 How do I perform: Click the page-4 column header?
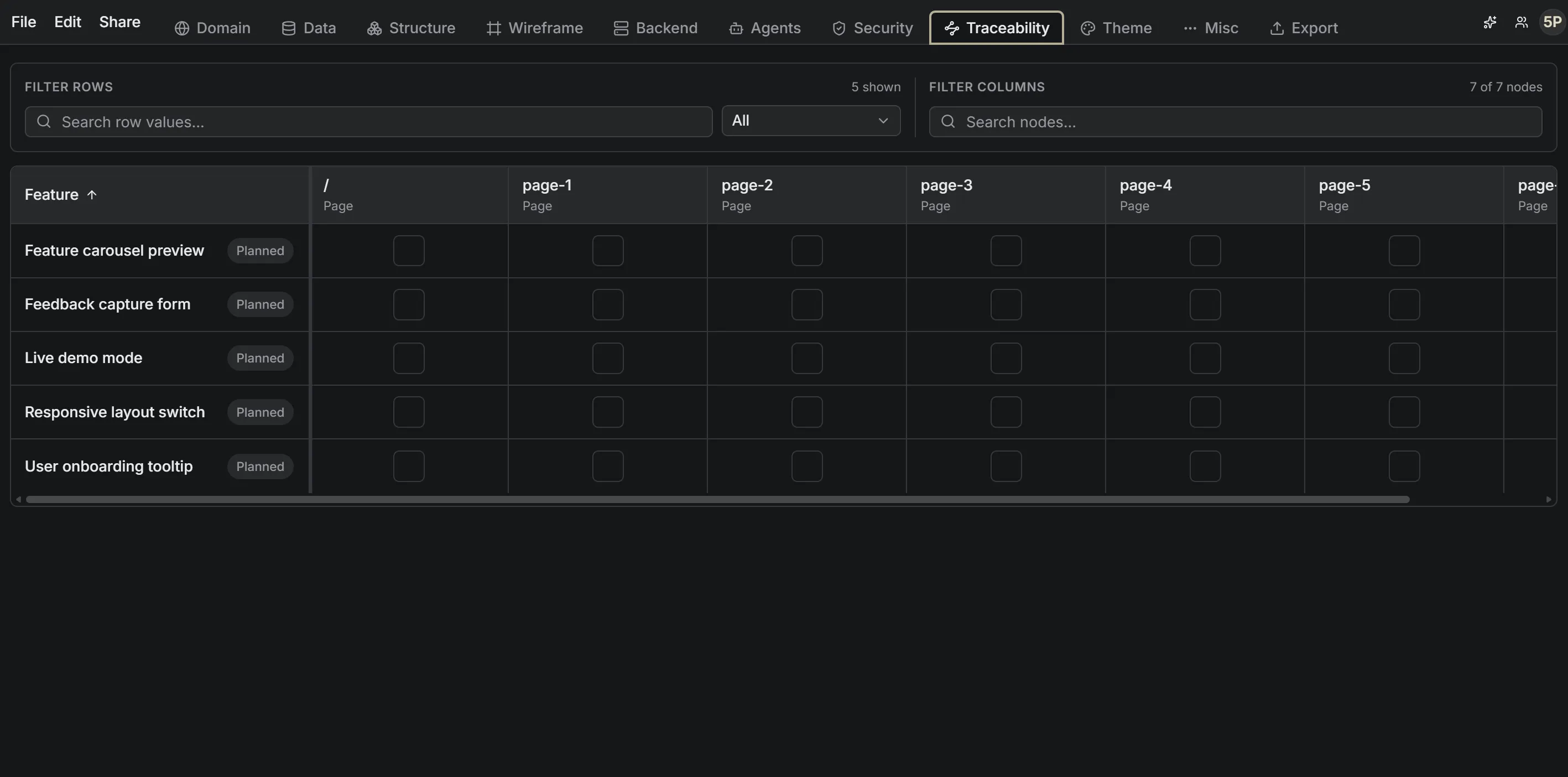(x=1205, y=195)
